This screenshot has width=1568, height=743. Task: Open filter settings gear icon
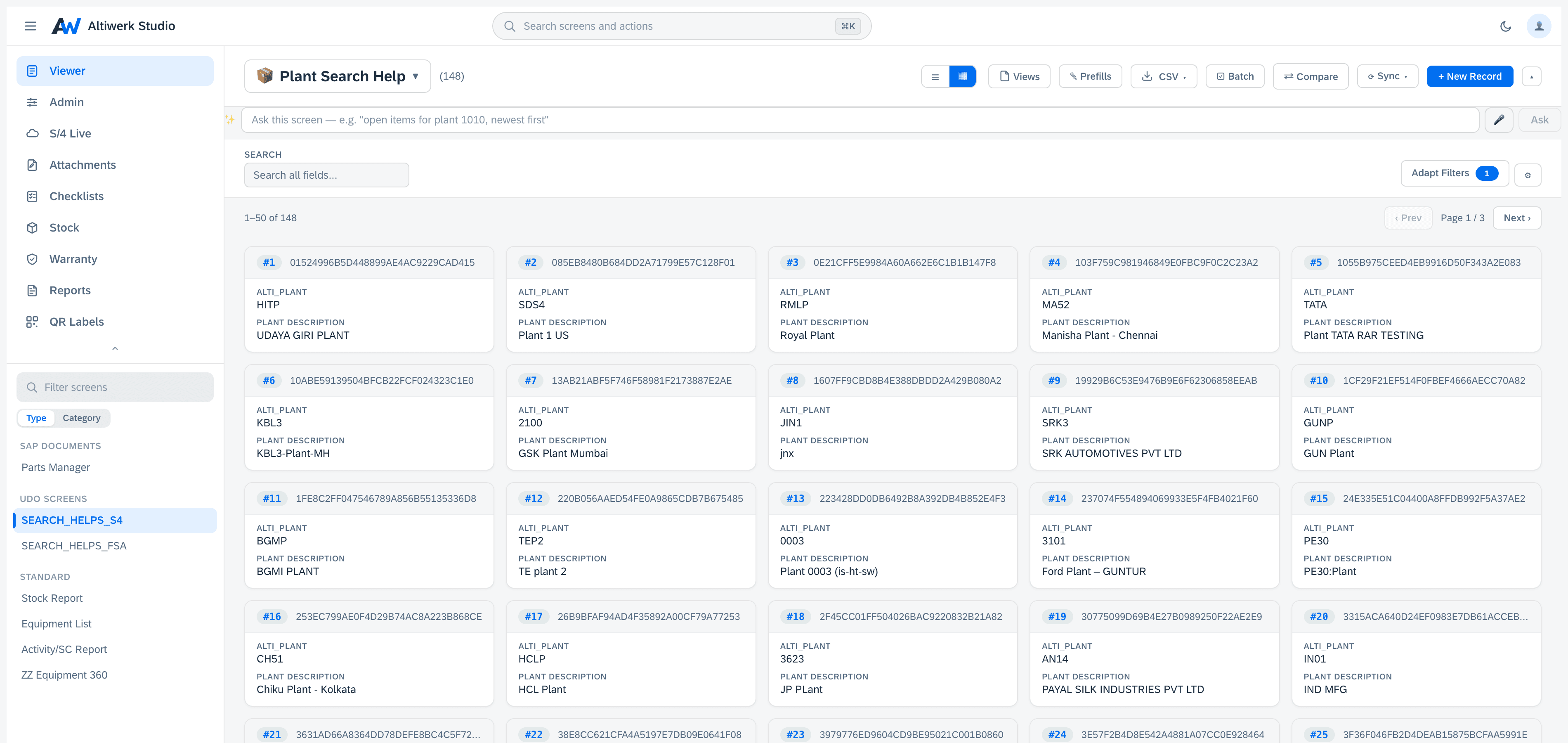pyautogui.click(x=1527, y=175)
